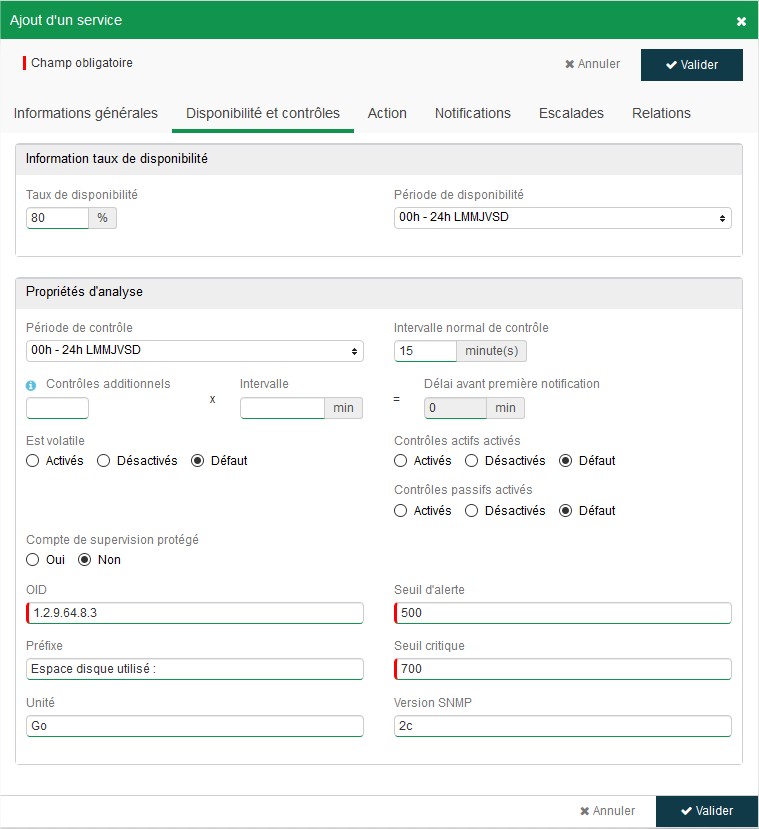The image size is (759, 829).
Task: Click the Version SNMP field
Action: [x=563, y=726]
